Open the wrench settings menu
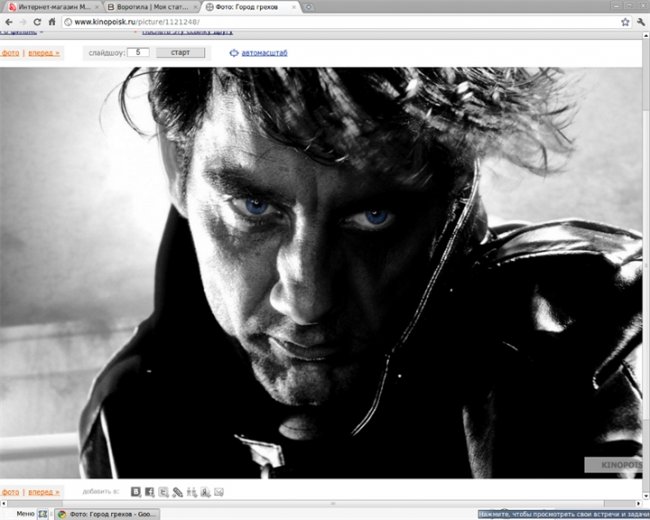The image size is (650, 520). [x=640, y=21]
